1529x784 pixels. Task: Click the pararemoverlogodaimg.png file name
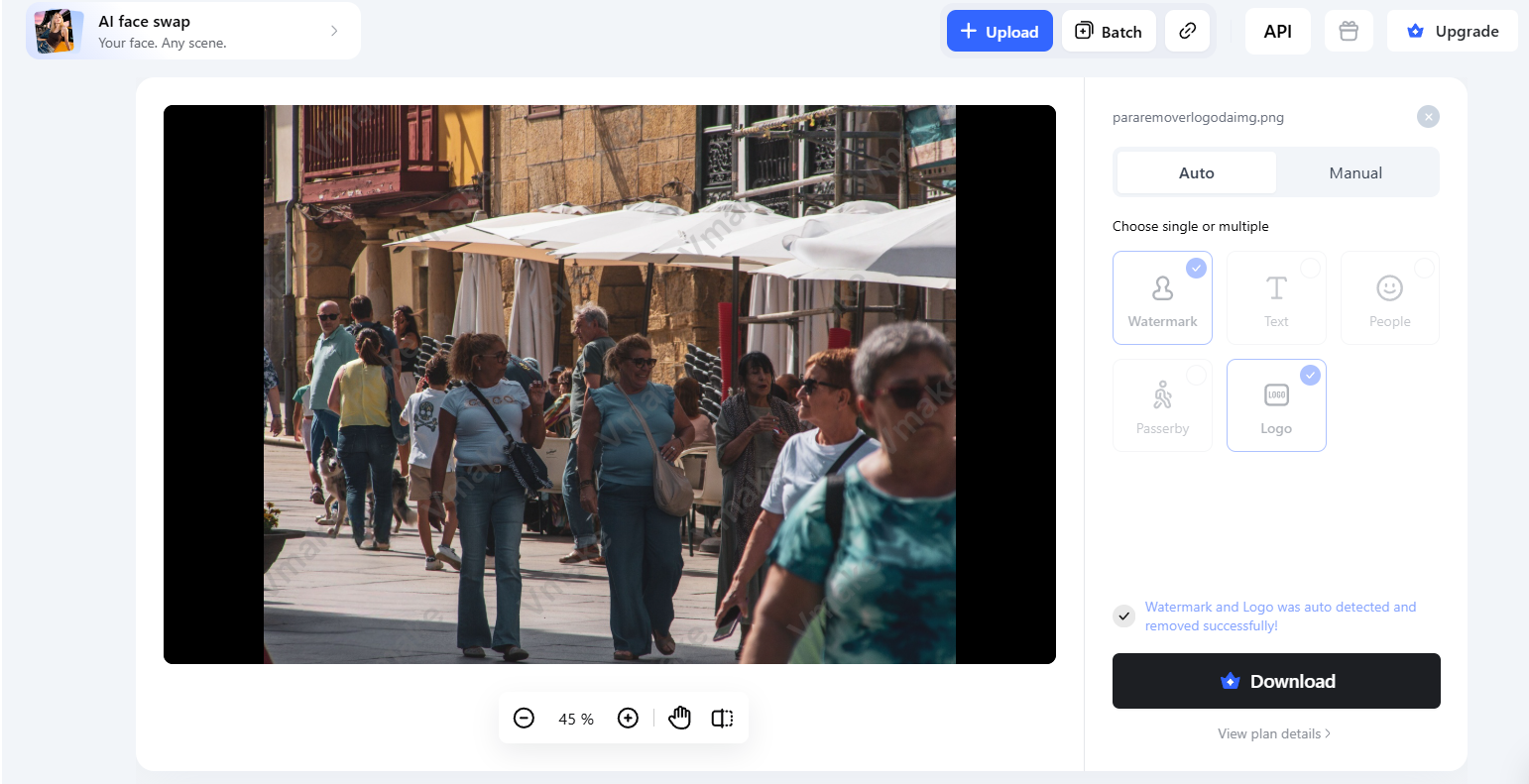1198,117
